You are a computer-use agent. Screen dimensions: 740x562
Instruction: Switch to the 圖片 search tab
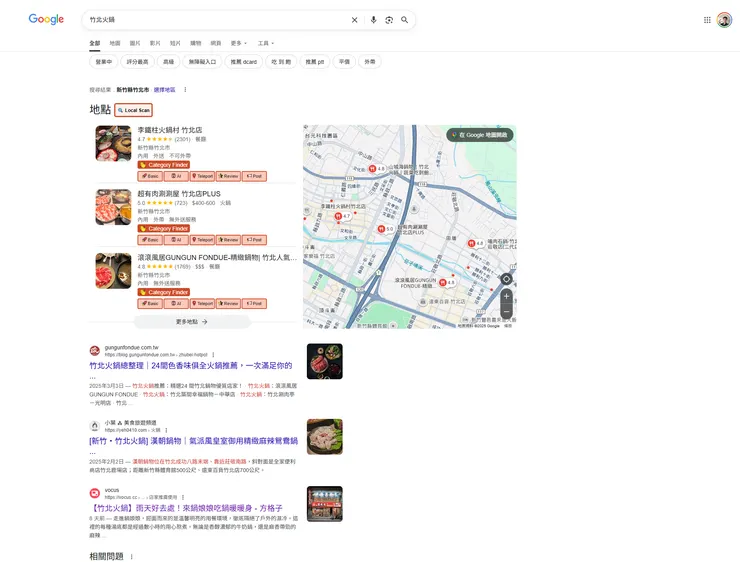(x=135, y=43)
